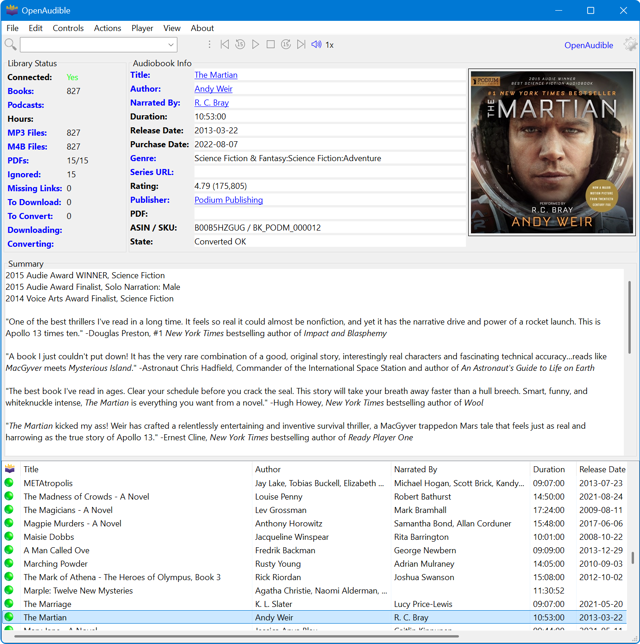Click the previous track player button

[x=224, y=44]
